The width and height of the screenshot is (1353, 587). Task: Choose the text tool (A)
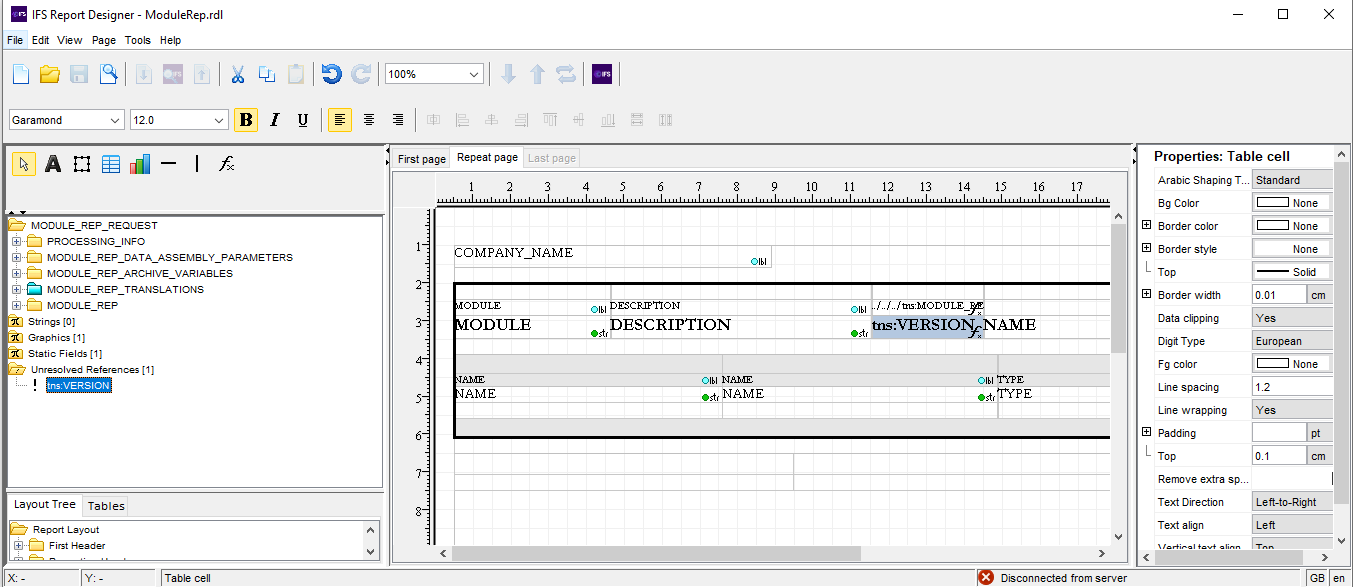pyautogui.click(x=53, y=164)
